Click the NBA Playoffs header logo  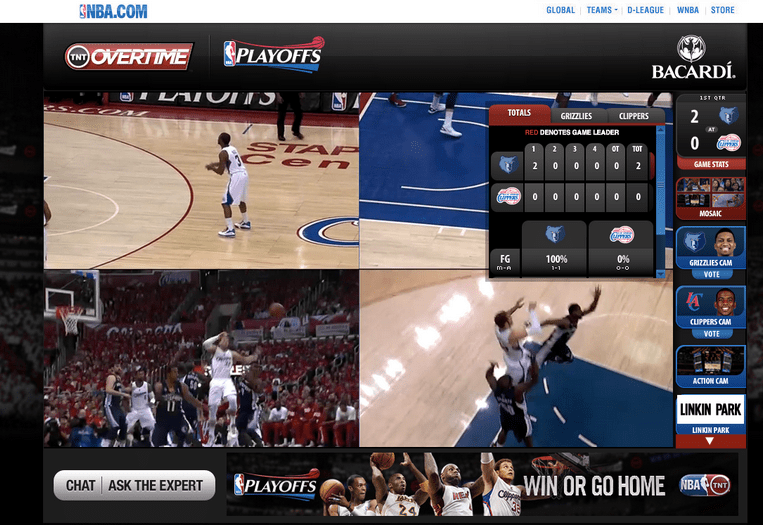(274, 55)
